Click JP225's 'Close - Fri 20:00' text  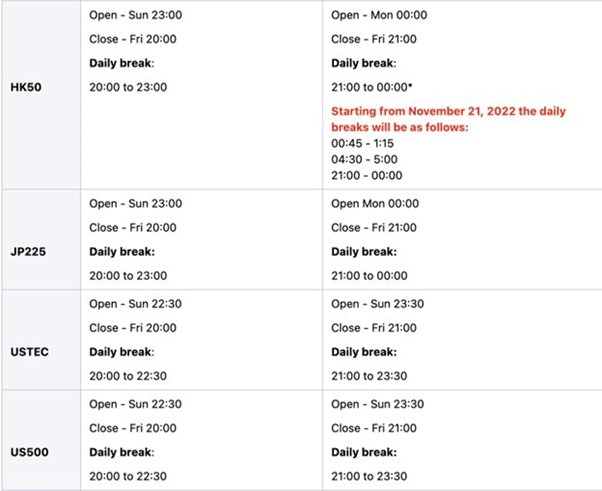point(135,228)
